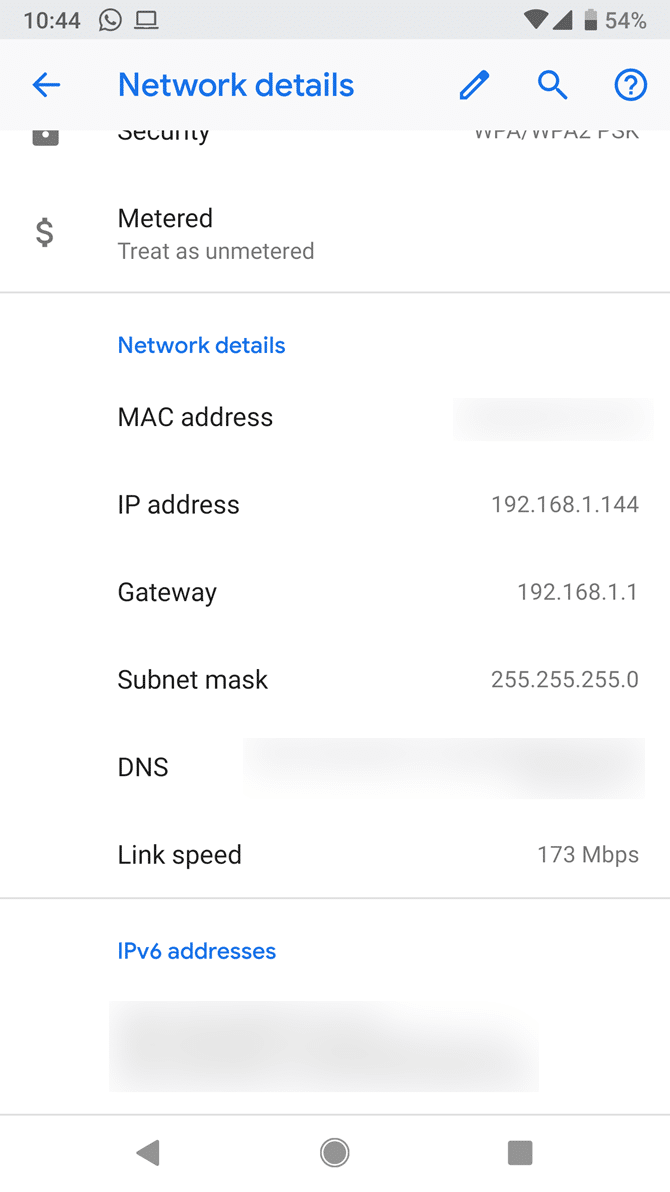Tap the partially hidden Security row
Image resolution: width=670 pixels, height=1192 pixels.
335,137
